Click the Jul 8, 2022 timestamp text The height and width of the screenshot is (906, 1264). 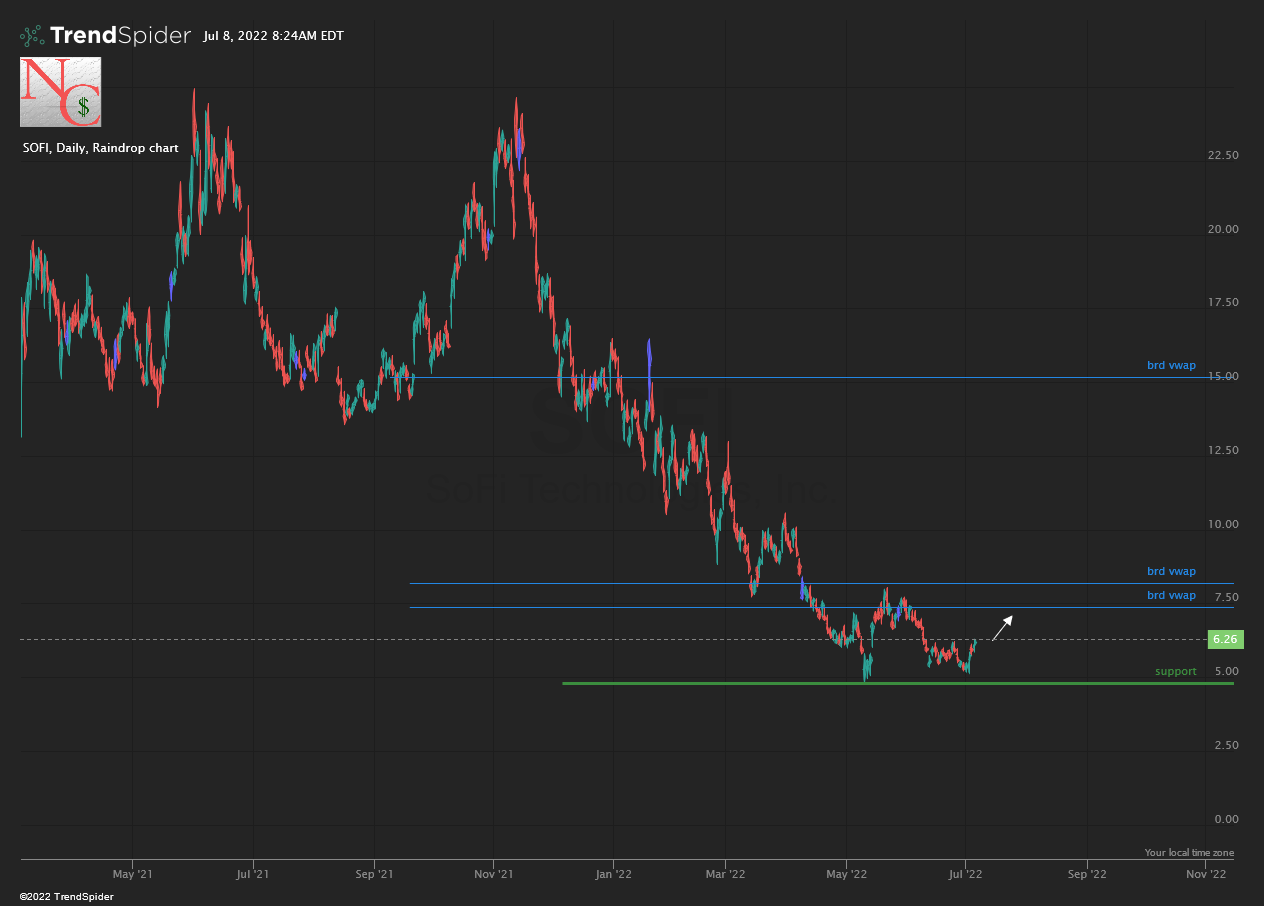coord(273,36)
